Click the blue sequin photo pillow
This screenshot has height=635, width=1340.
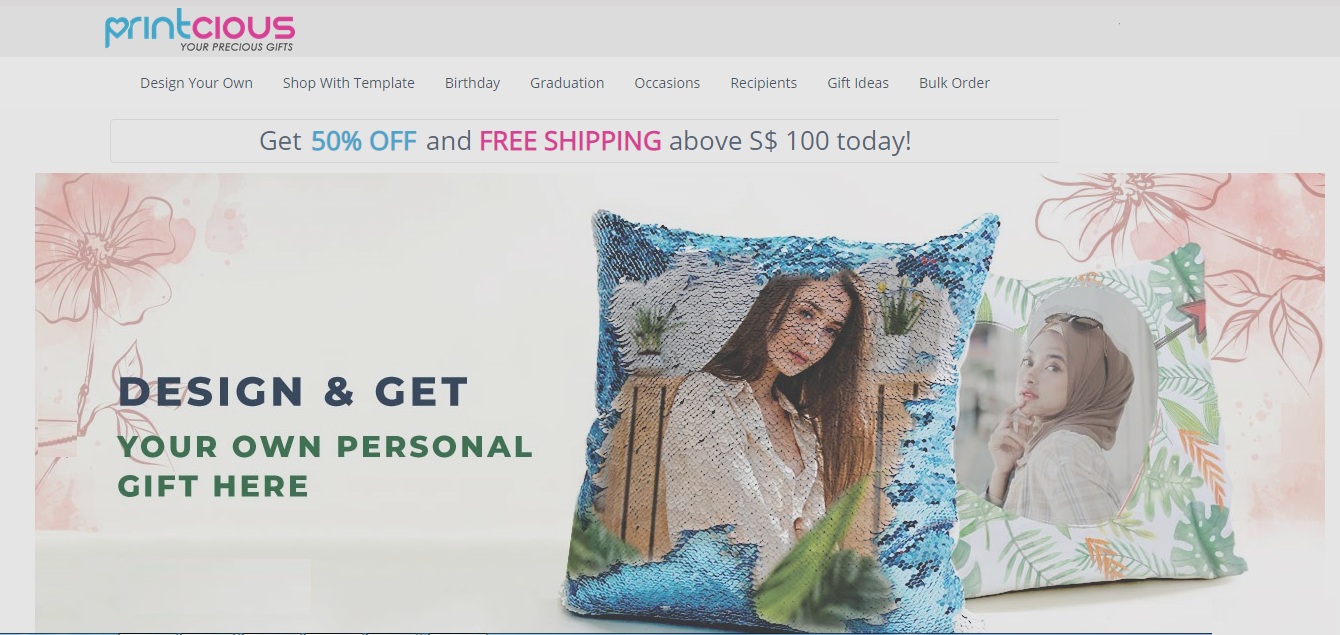tap(780, 420)
